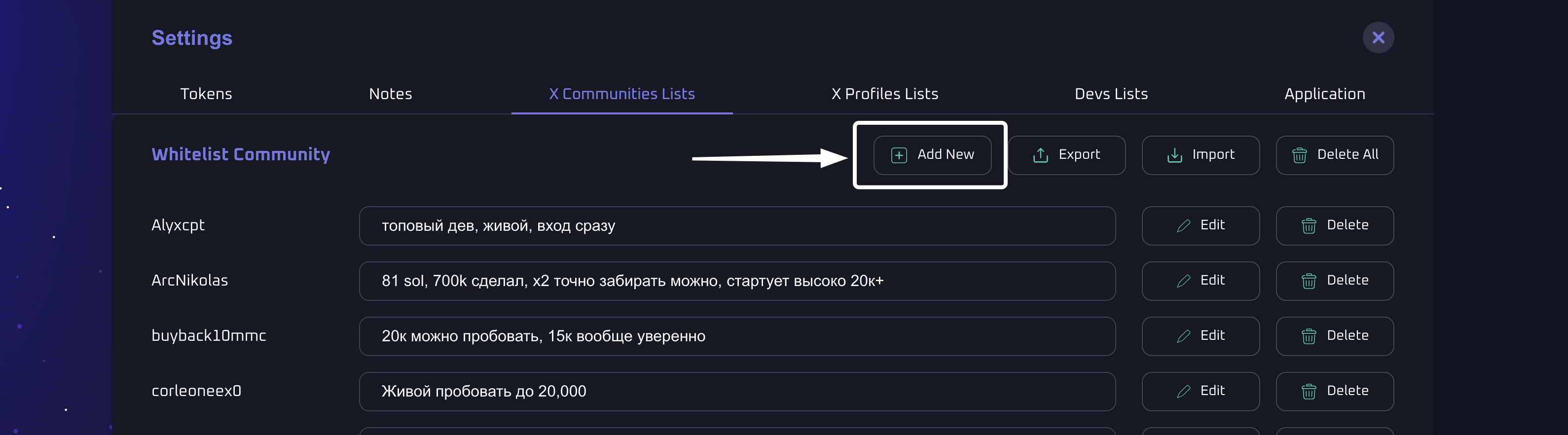Click the corleoneex0 note input field
The height and width of the screenshot is (435, 1568).
coord(736,391)
